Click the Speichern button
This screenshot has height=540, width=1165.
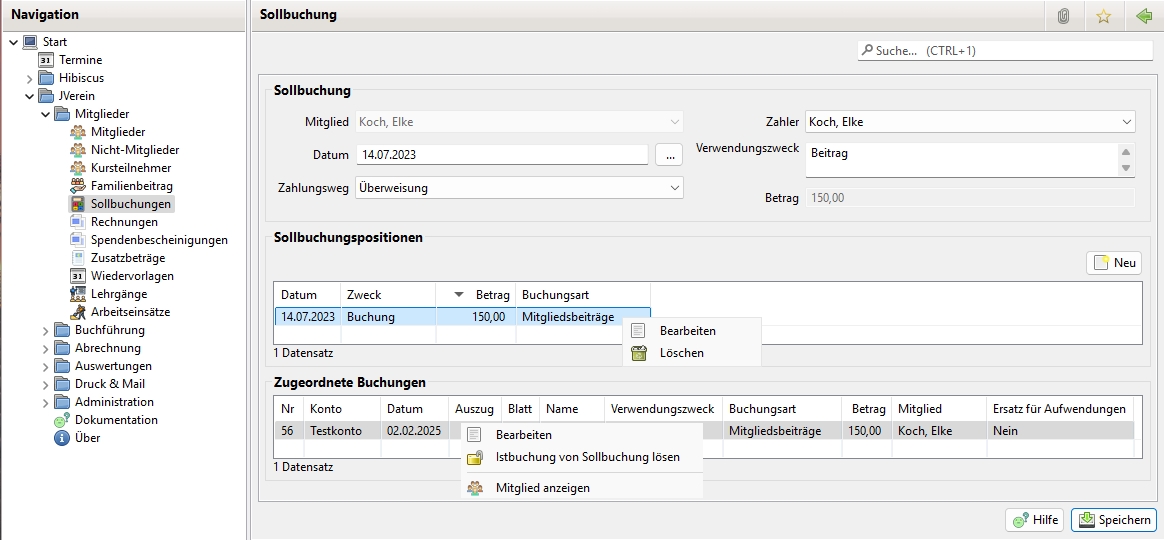tap(1114, 520)
